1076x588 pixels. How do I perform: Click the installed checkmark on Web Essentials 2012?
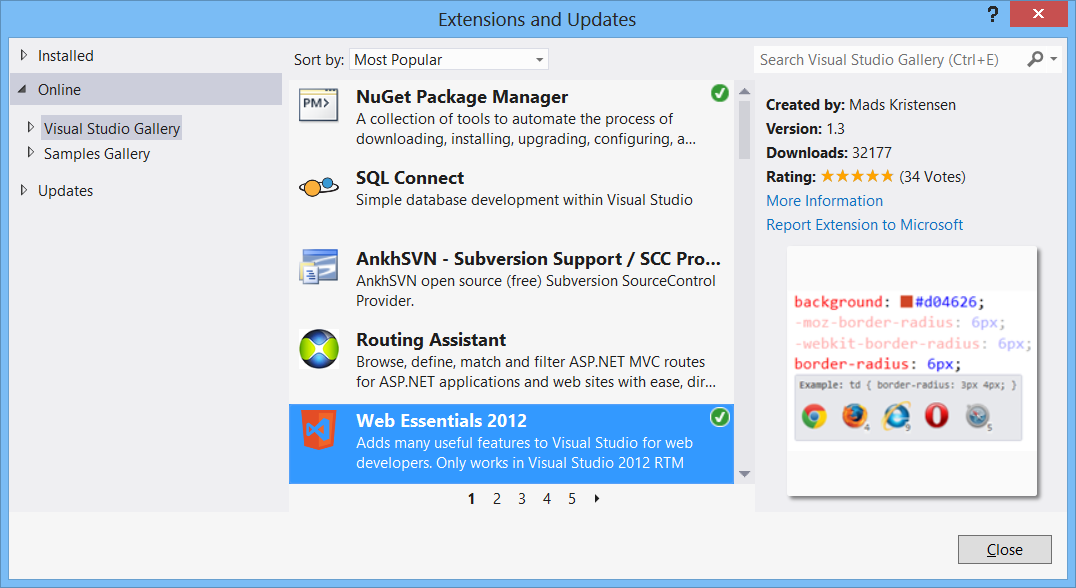[x=720, y=416]
